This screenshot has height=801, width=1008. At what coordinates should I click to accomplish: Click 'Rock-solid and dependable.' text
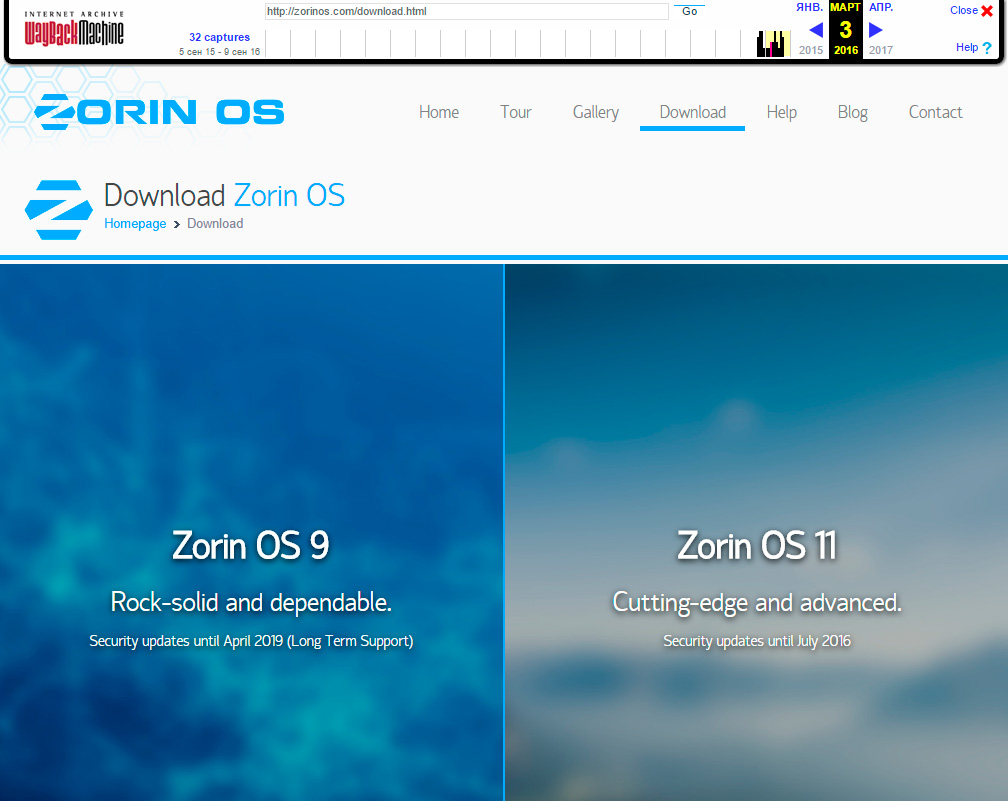(x=251, y=602)
